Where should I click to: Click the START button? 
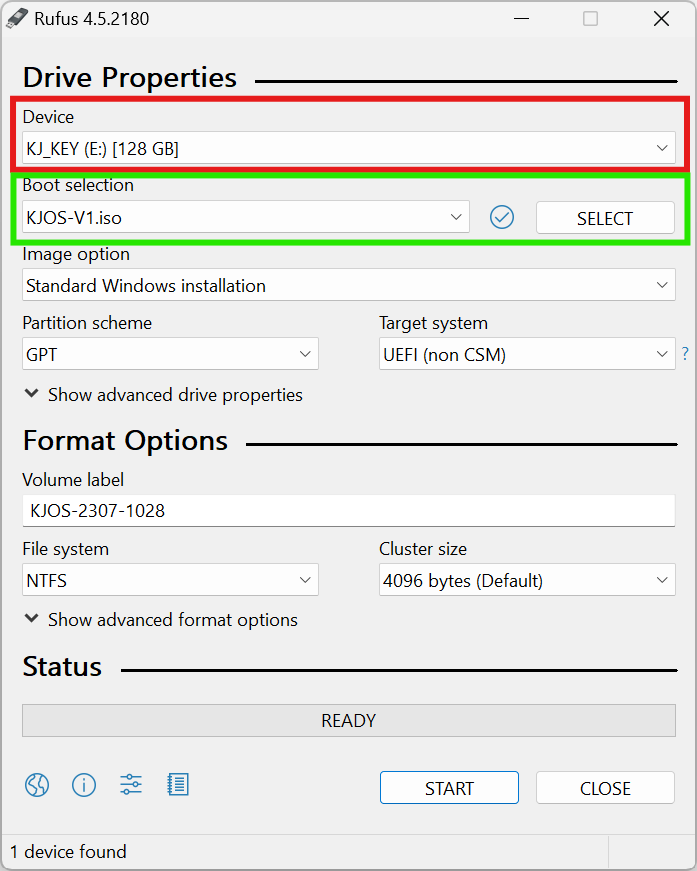(449, 788)
